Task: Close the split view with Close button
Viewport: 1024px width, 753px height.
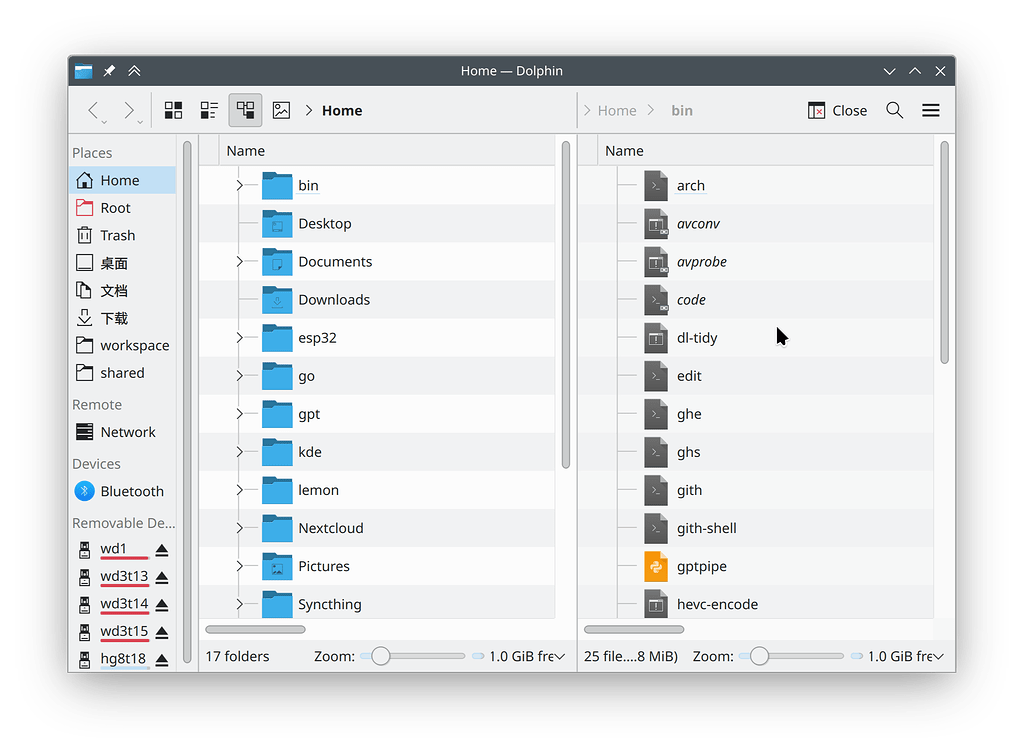Action: (x=837, y=110)
